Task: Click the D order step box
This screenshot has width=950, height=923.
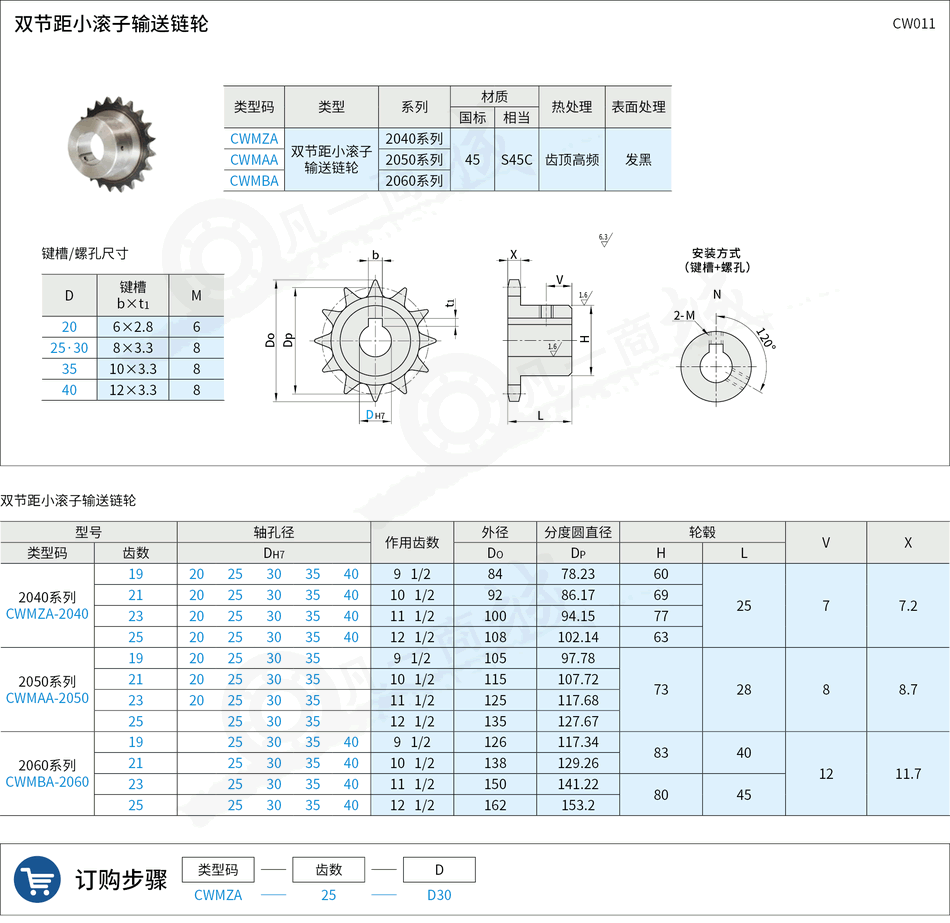Action: point(439,870)
